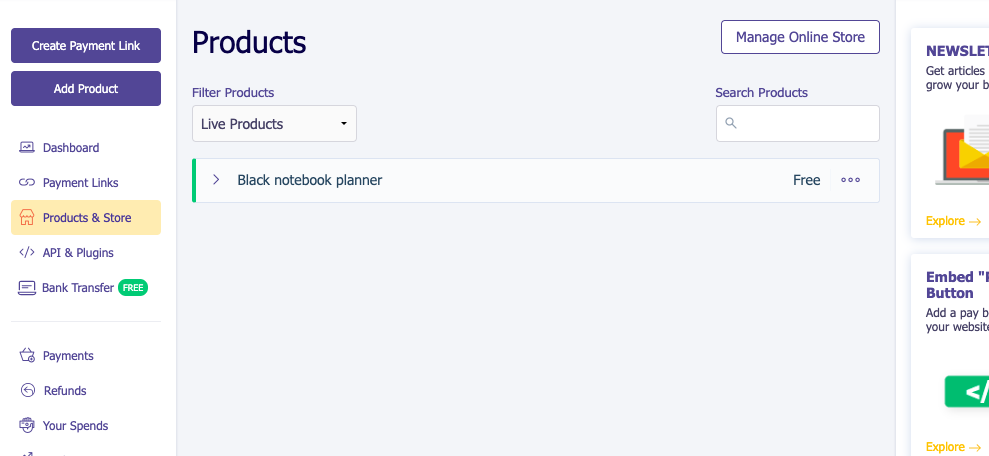The width and height of the screenshot is (989, 456).
Task: Click the magnifier icon in Search Products
Action: pyautogui.click(x=731, y=124)
